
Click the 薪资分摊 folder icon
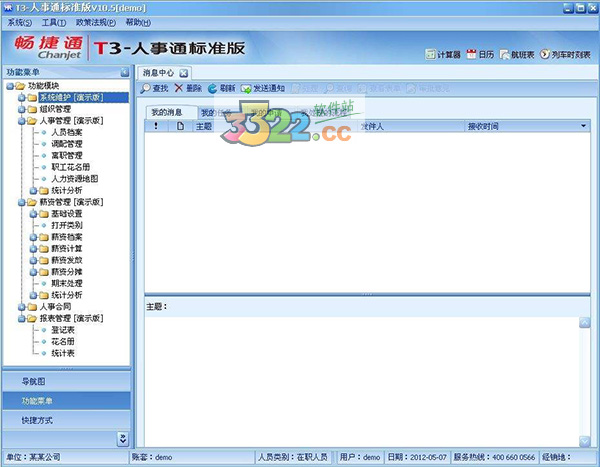tap(44, 272)
